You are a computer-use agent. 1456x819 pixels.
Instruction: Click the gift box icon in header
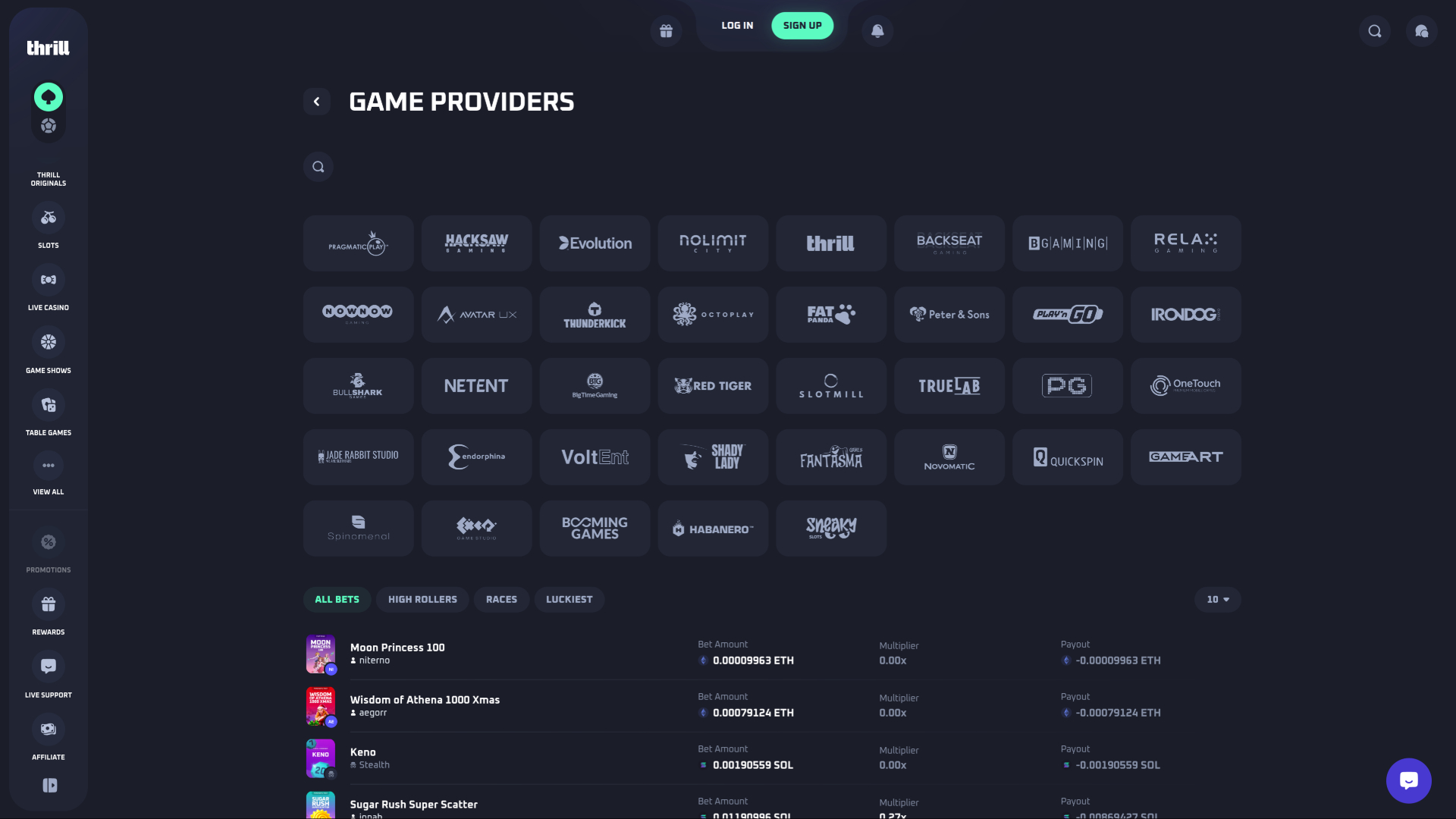(666, 31)
